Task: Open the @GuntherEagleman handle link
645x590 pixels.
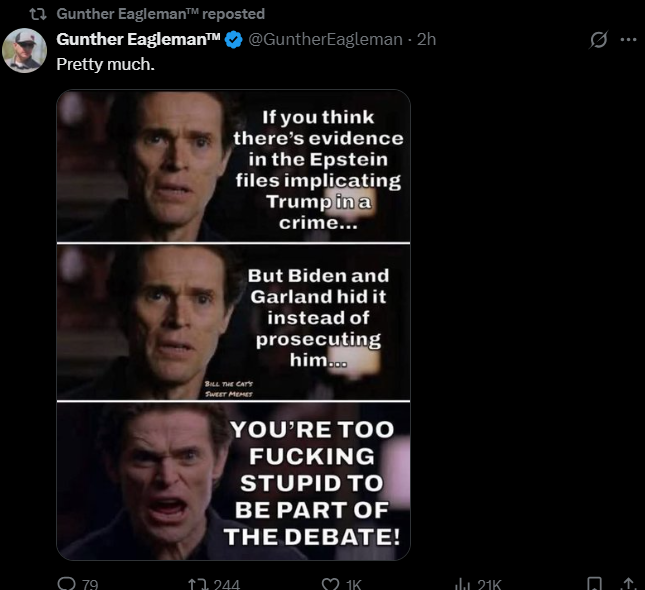Action: coord(326,40)
